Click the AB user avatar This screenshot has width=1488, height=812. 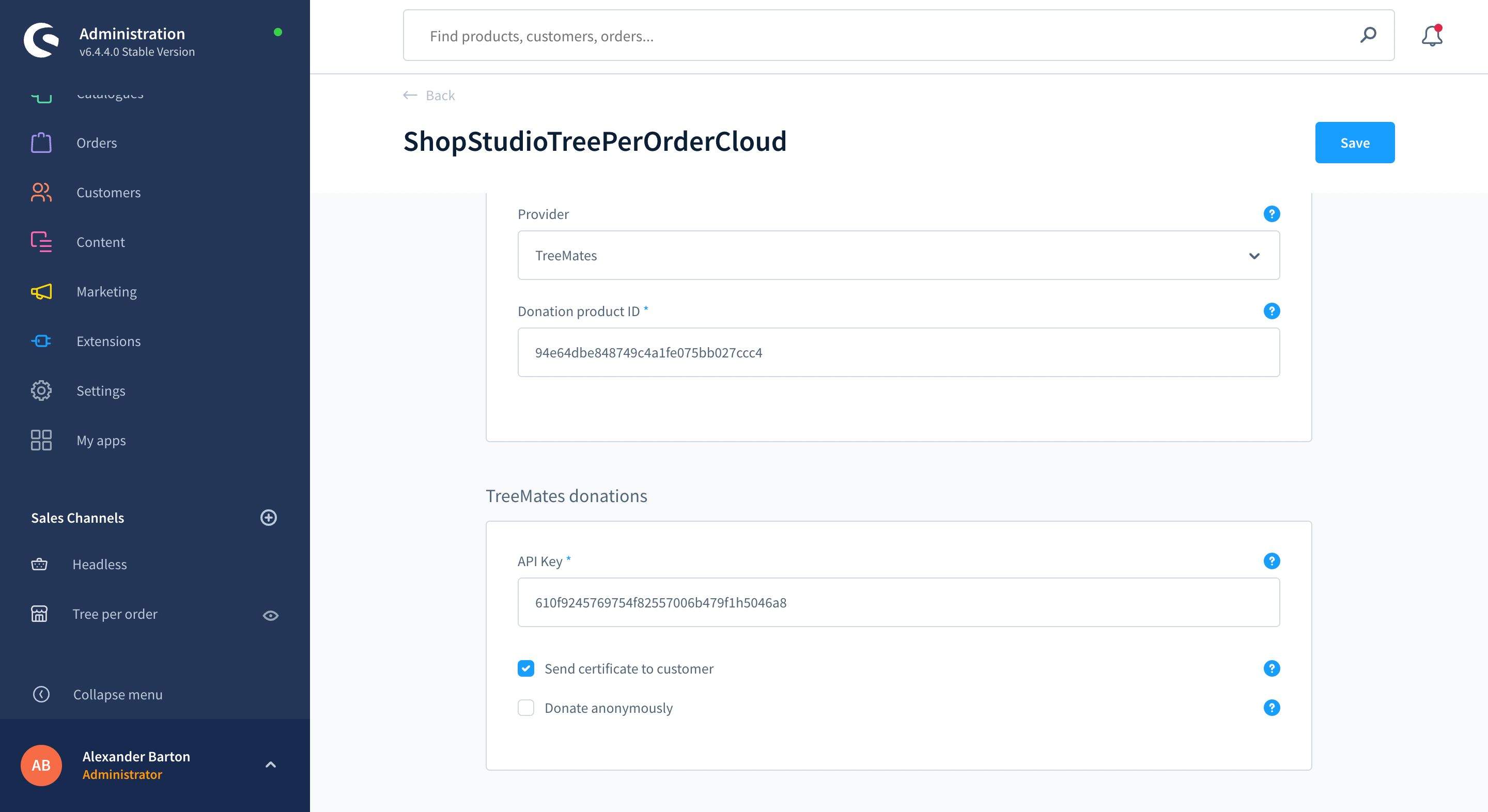[41, 765]
